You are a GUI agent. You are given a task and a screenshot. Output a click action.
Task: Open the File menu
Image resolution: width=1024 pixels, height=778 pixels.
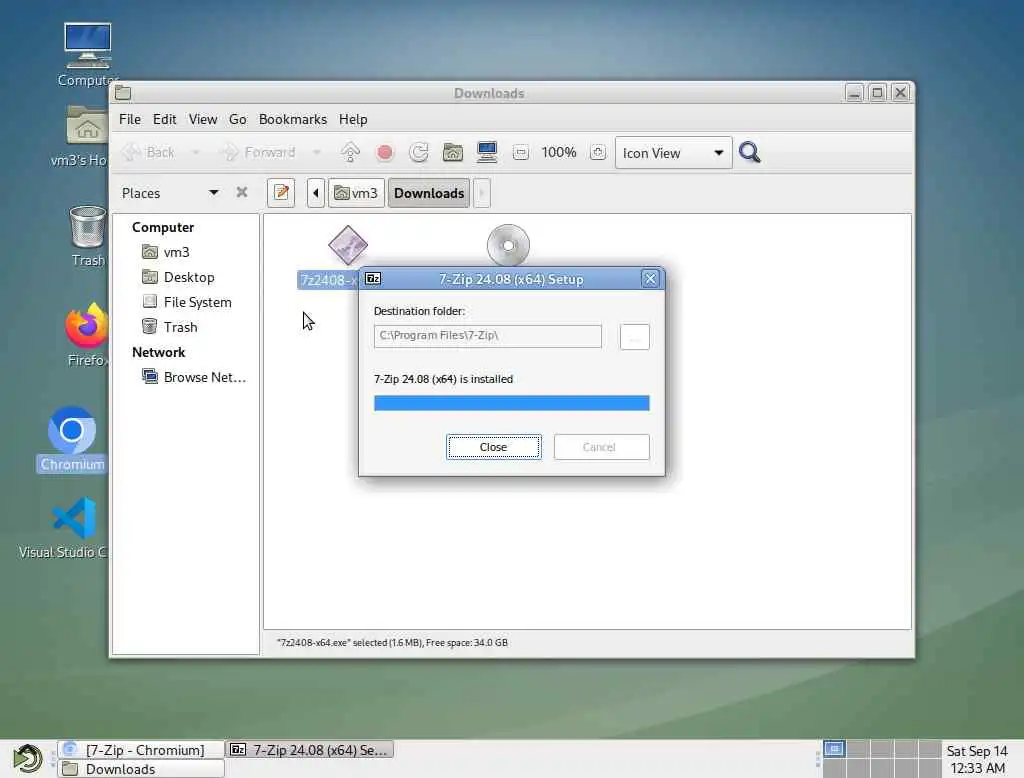[129, 120]
